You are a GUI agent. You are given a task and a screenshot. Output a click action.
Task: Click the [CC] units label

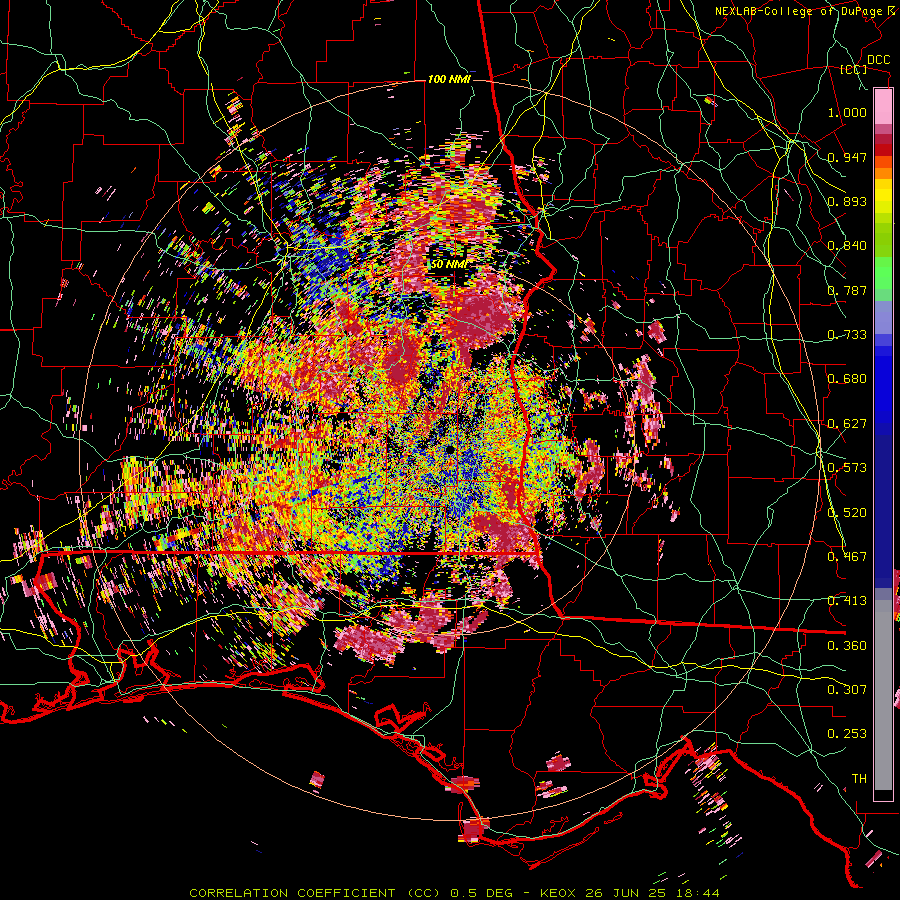[x=854, y=69]
